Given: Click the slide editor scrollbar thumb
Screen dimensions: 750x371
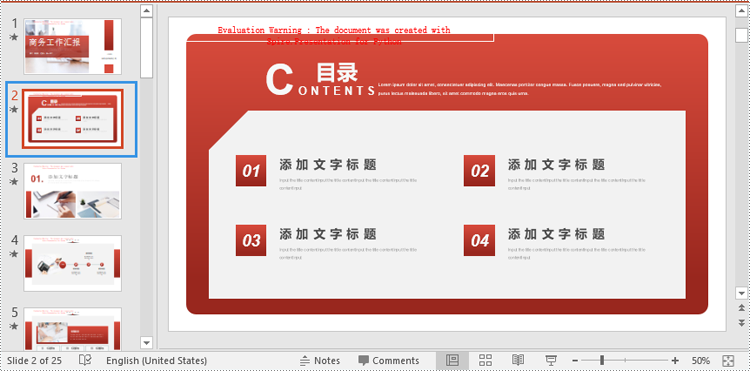Looking at the screenshot, I should click(x=741, y=35).
